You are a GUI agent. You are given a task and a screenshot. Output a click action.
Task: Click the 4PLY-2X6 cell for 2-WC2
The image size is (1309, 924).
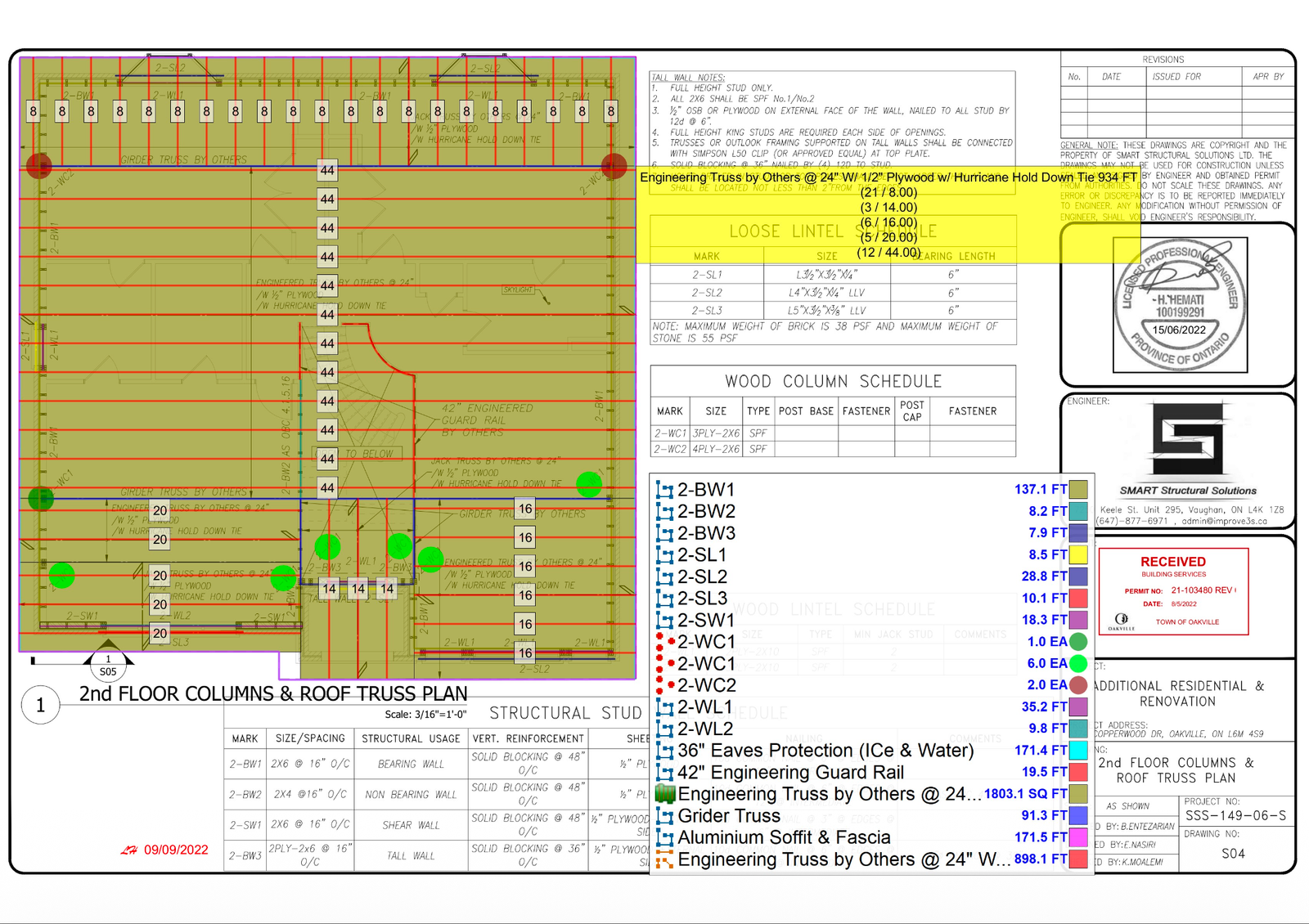click(x=716, y=449)
